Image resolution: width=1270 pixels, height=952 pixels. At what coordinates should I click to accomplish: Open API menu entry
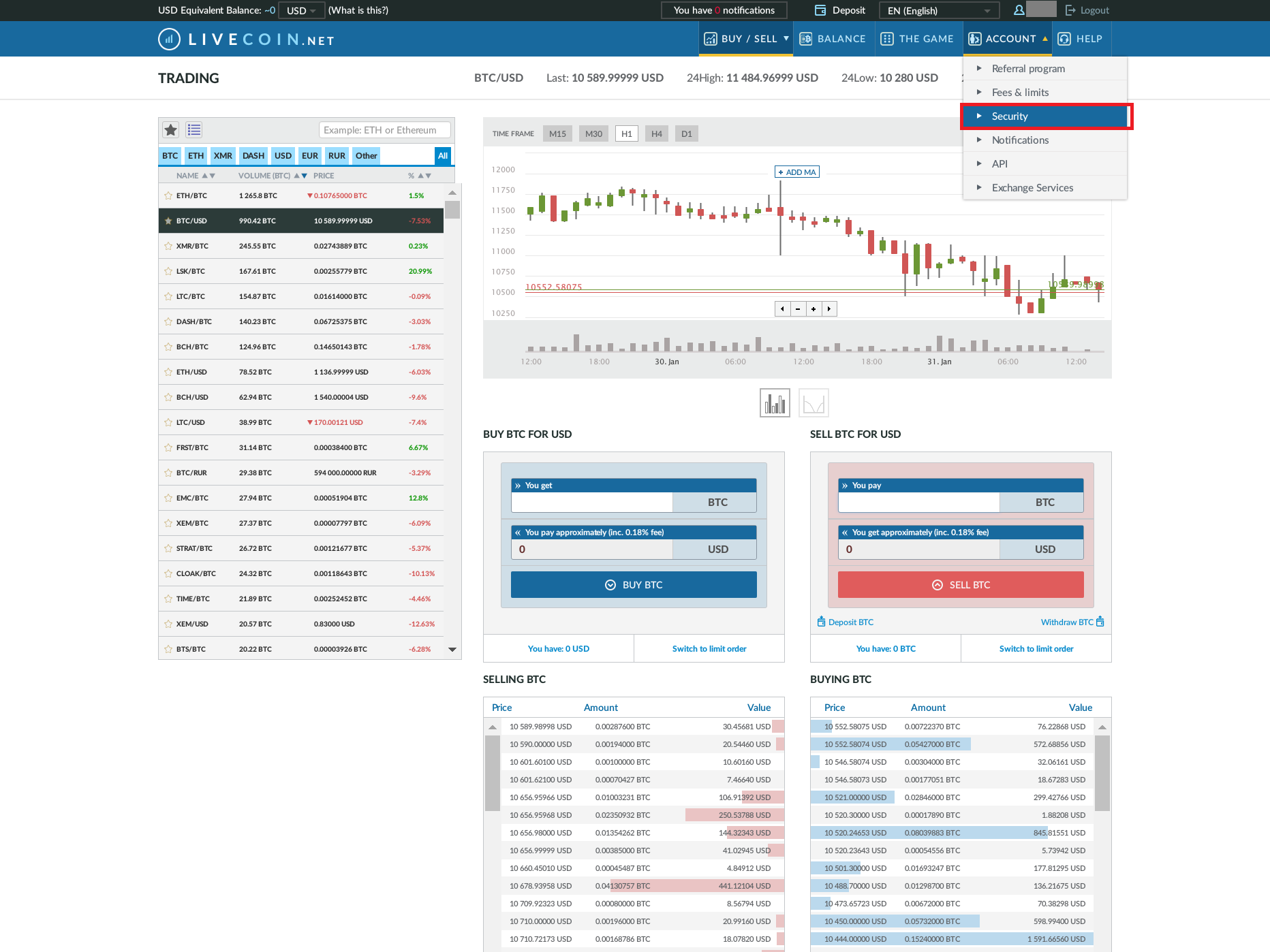[1044, 164]
